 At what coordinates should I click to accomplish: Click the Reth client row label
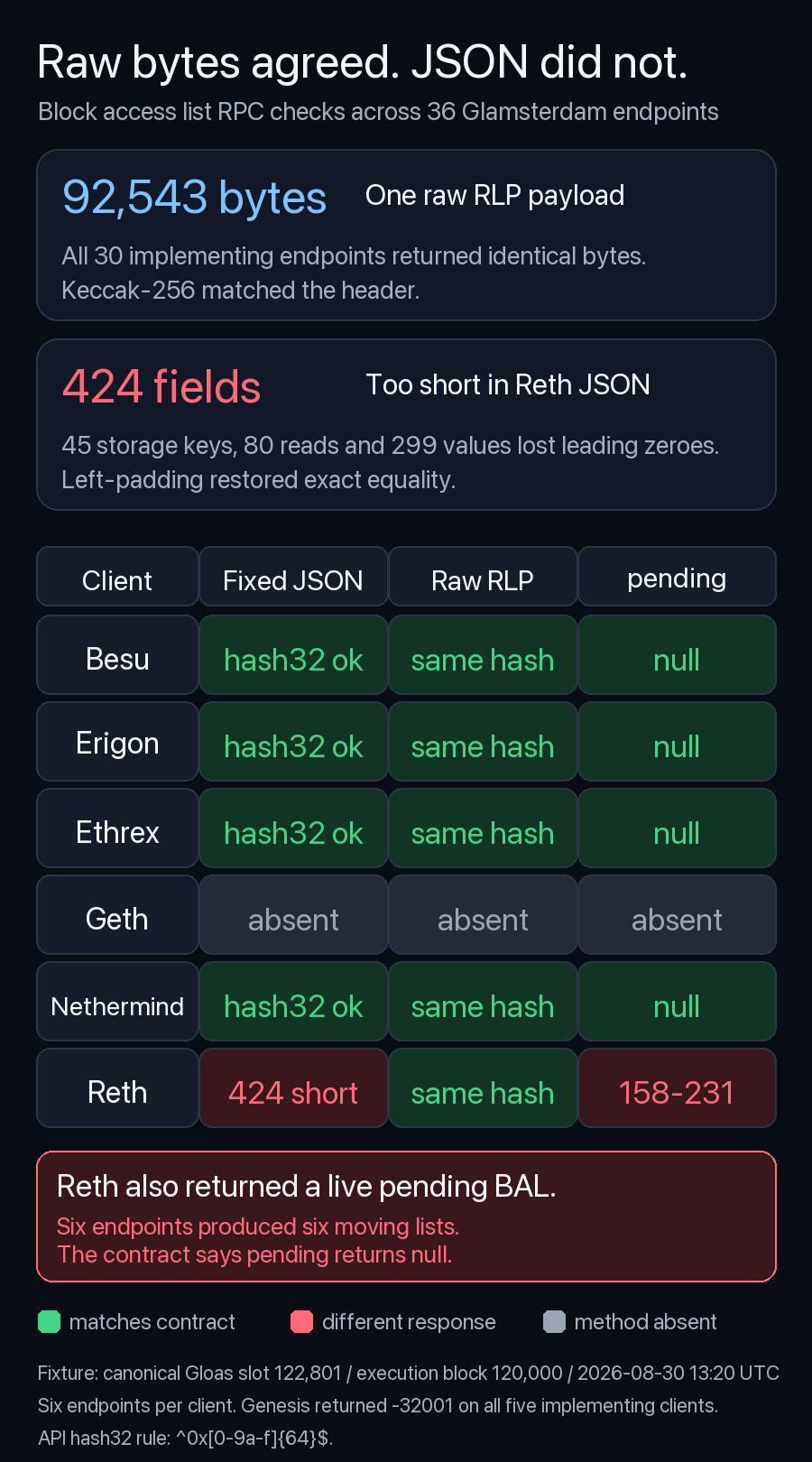coord(117,1088)
